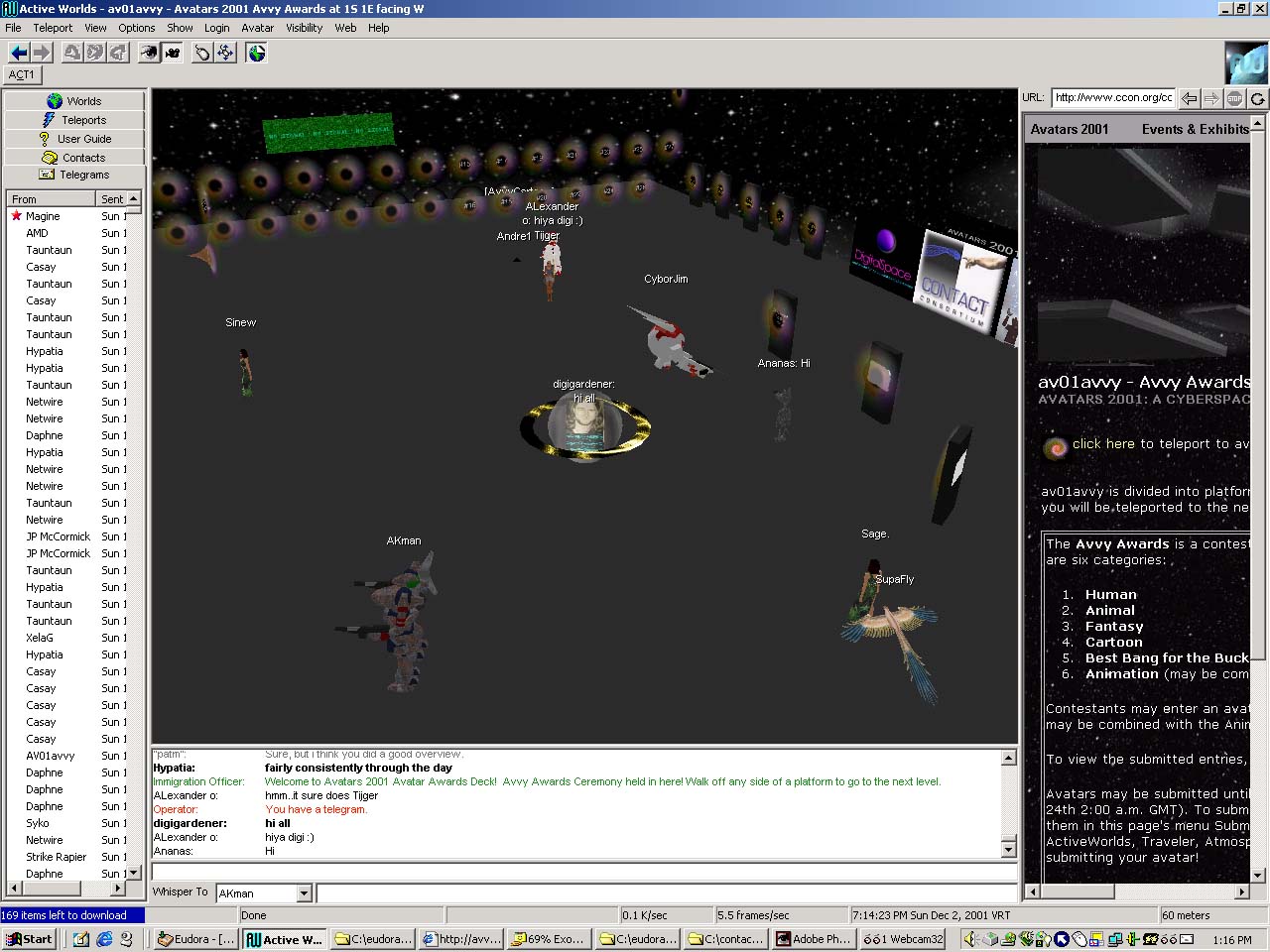1270x952 pixels.
Task: Click the globe web window icon in the toolbar
Action: pos(257,53)
